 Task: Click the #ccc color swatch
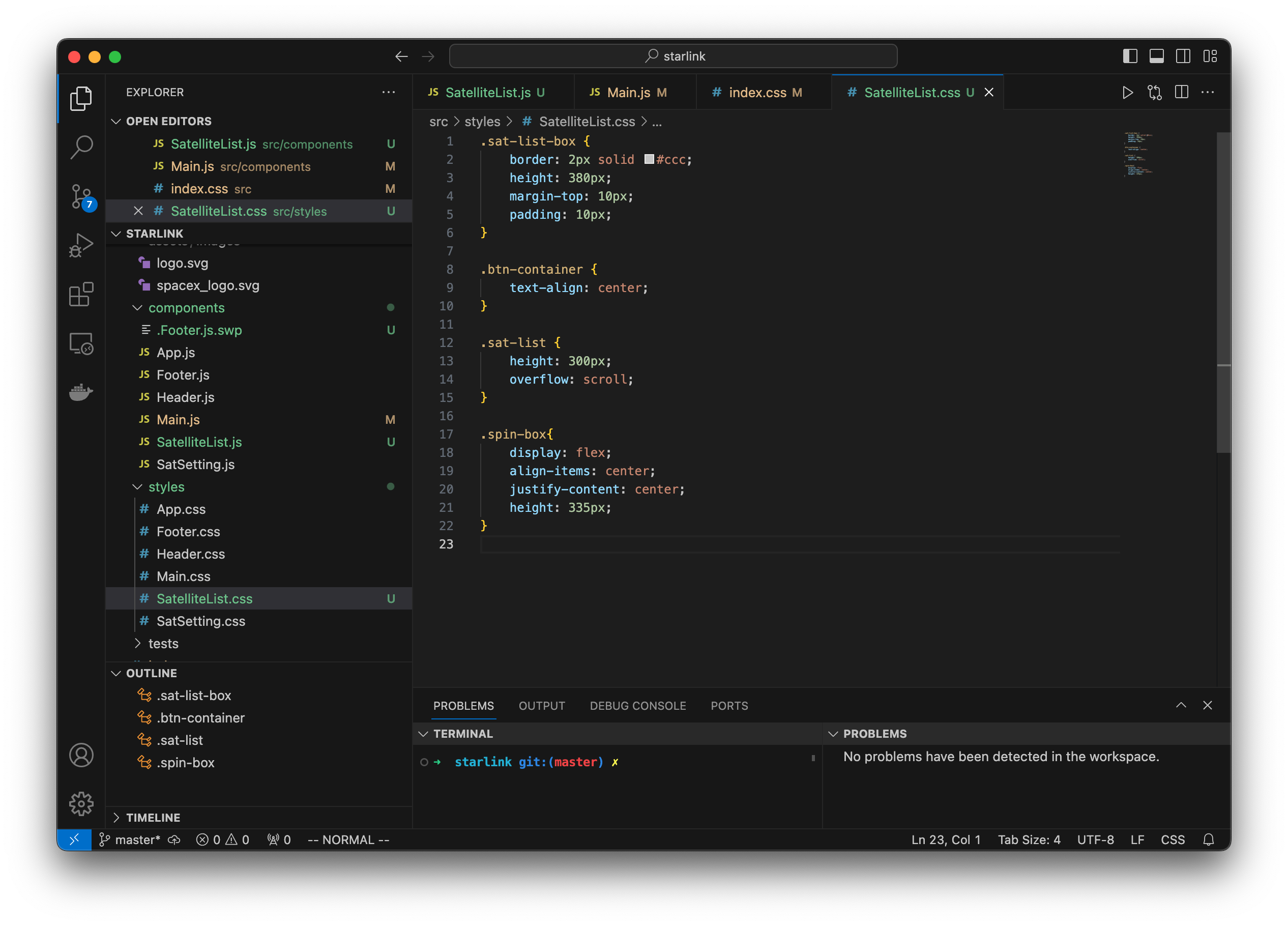tap(649, 160)
